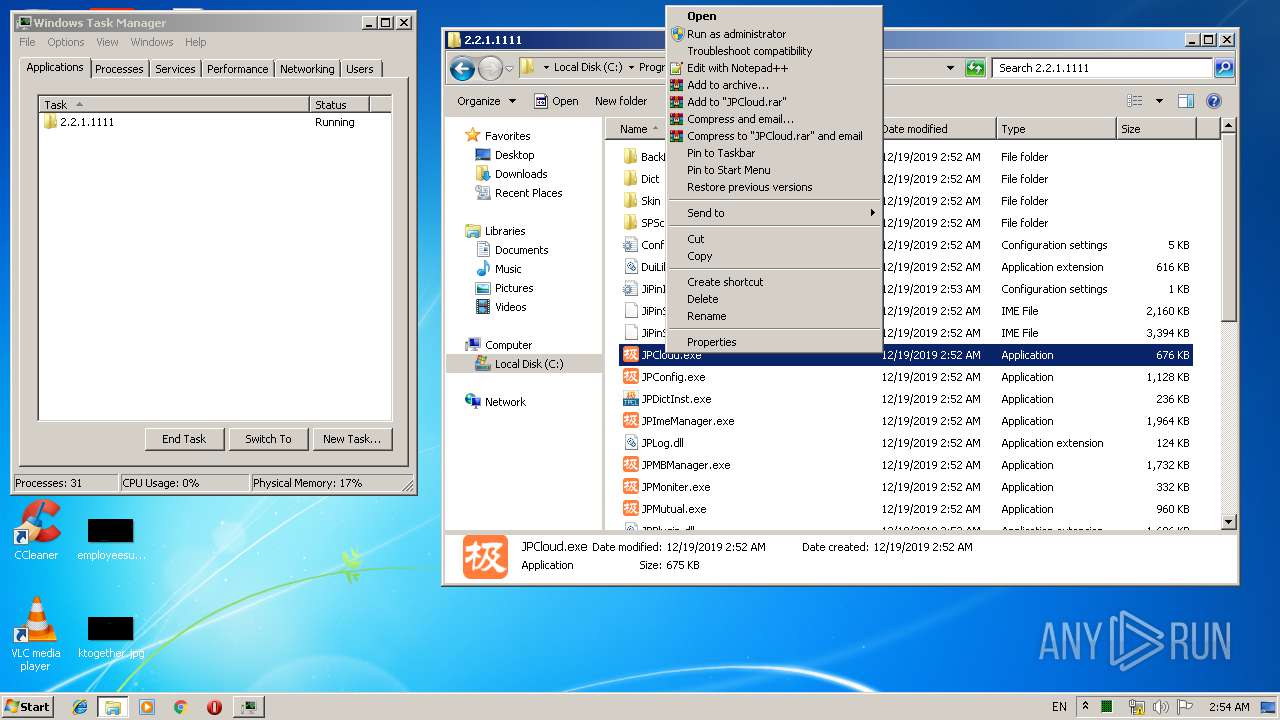Switch to Performance tab in Task Manager
1280x720 pixels.
237,69
